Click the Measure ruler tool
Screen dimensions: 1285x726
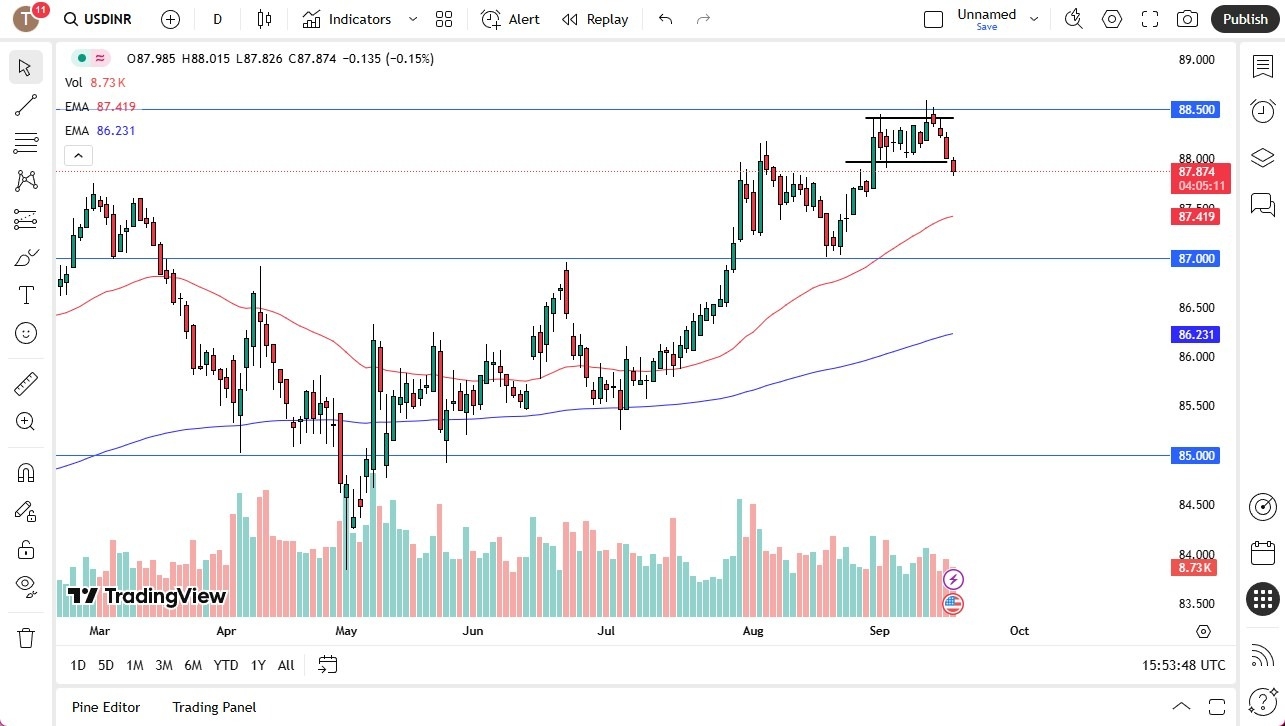[26, 384]
